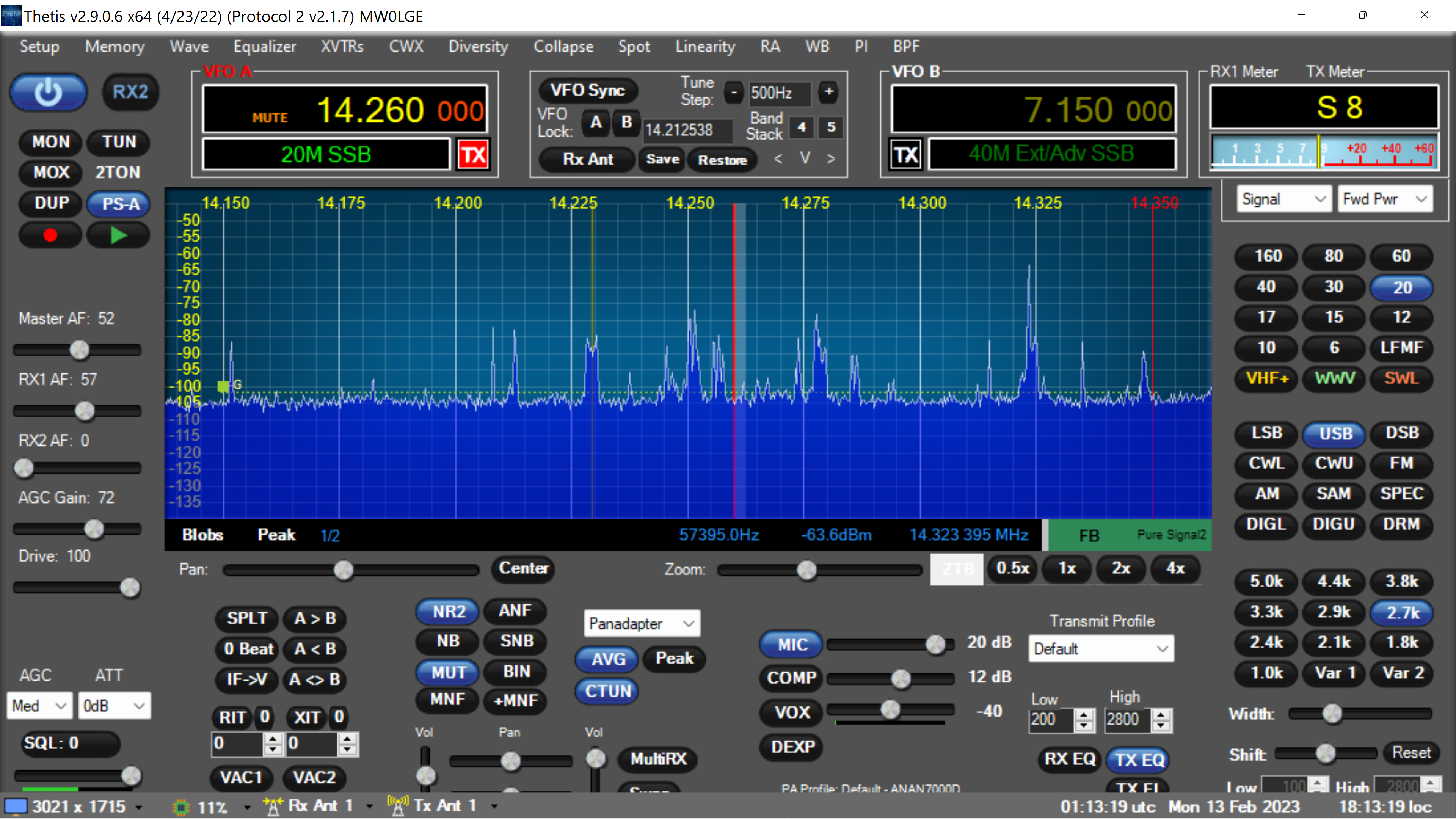1456x819 pixels.
Task: Increment the High filter spinner up arrow
Action: tap(1161, 714)
